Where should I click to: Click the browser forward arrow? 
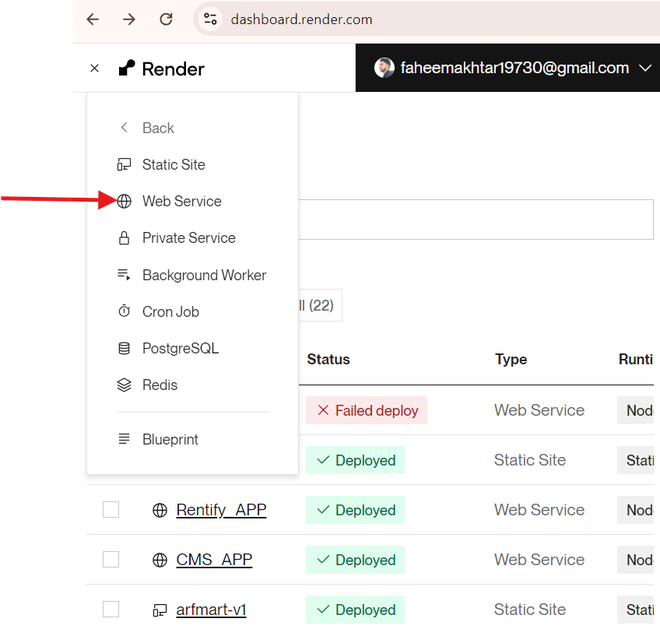[129, 19]
